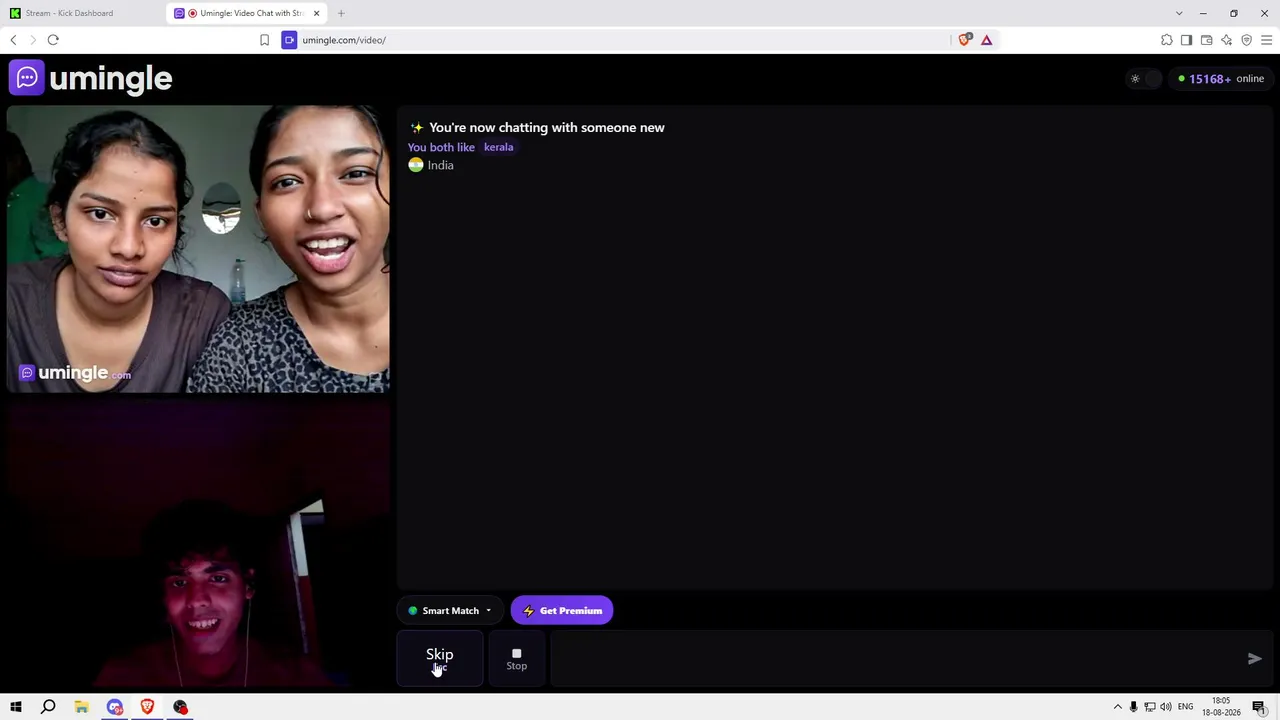Open the taskbar clock and calendar
Screen dimensions: 1280x720
click(x=1221, y=707)
